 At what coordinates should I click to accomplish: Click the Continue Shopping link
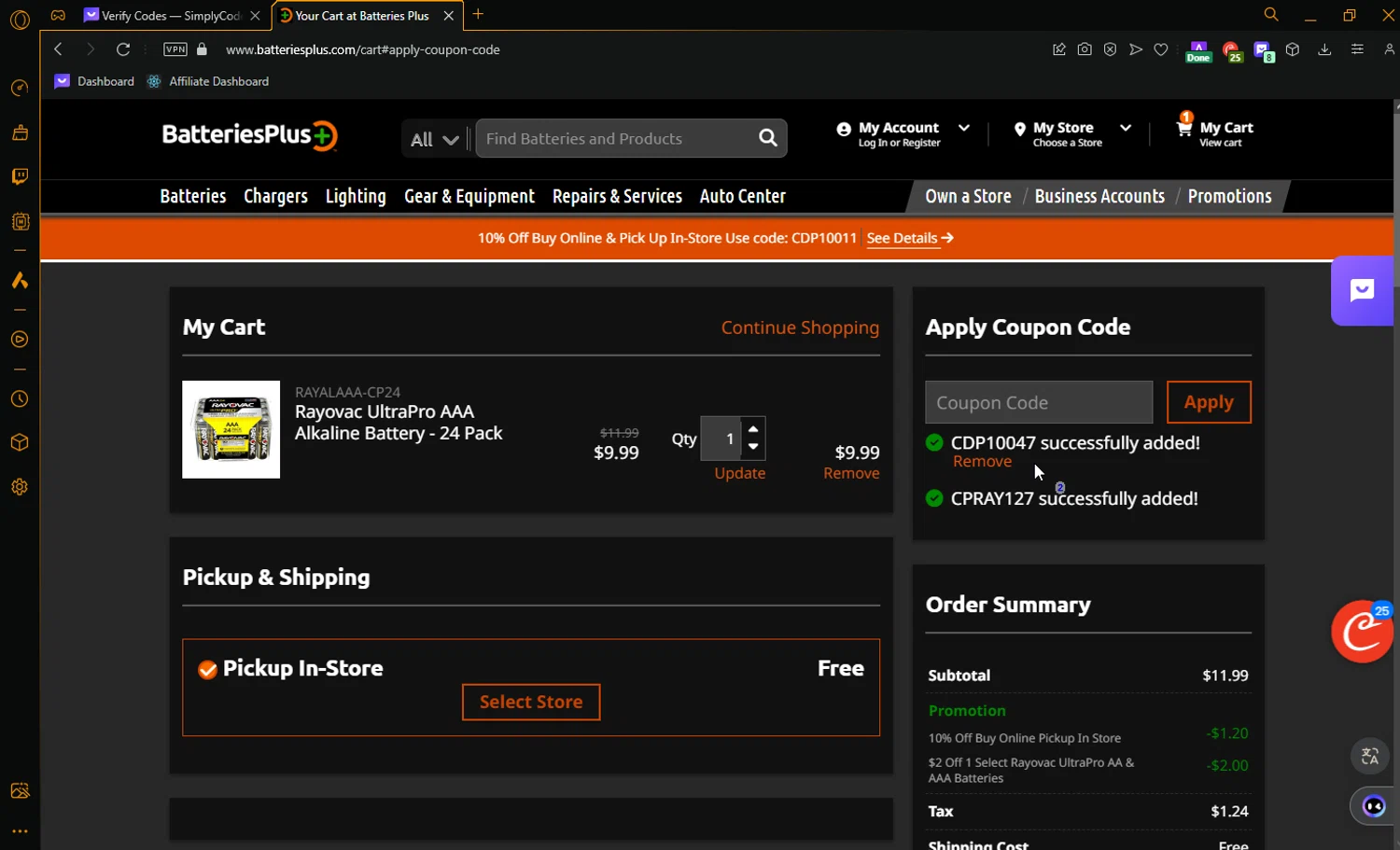pyautogui.click(x=800, y=327)
